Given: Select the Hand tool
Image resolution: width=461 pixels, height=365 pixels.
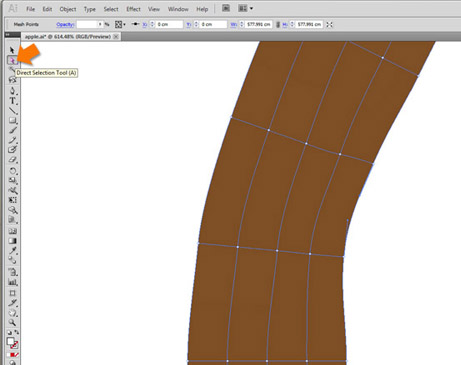Looking at the screenshot, I should tap(12, 313).
